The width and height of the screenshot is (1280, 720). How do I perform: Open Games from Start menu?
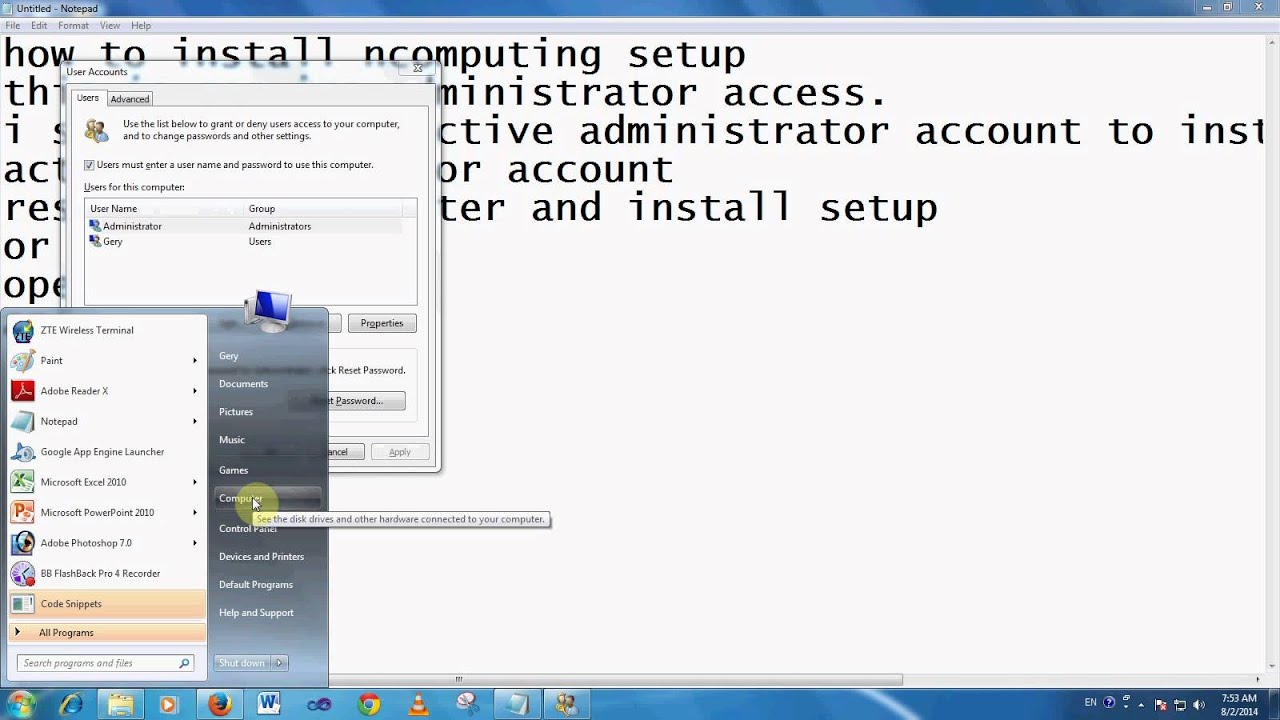click(x=233, y=470)
